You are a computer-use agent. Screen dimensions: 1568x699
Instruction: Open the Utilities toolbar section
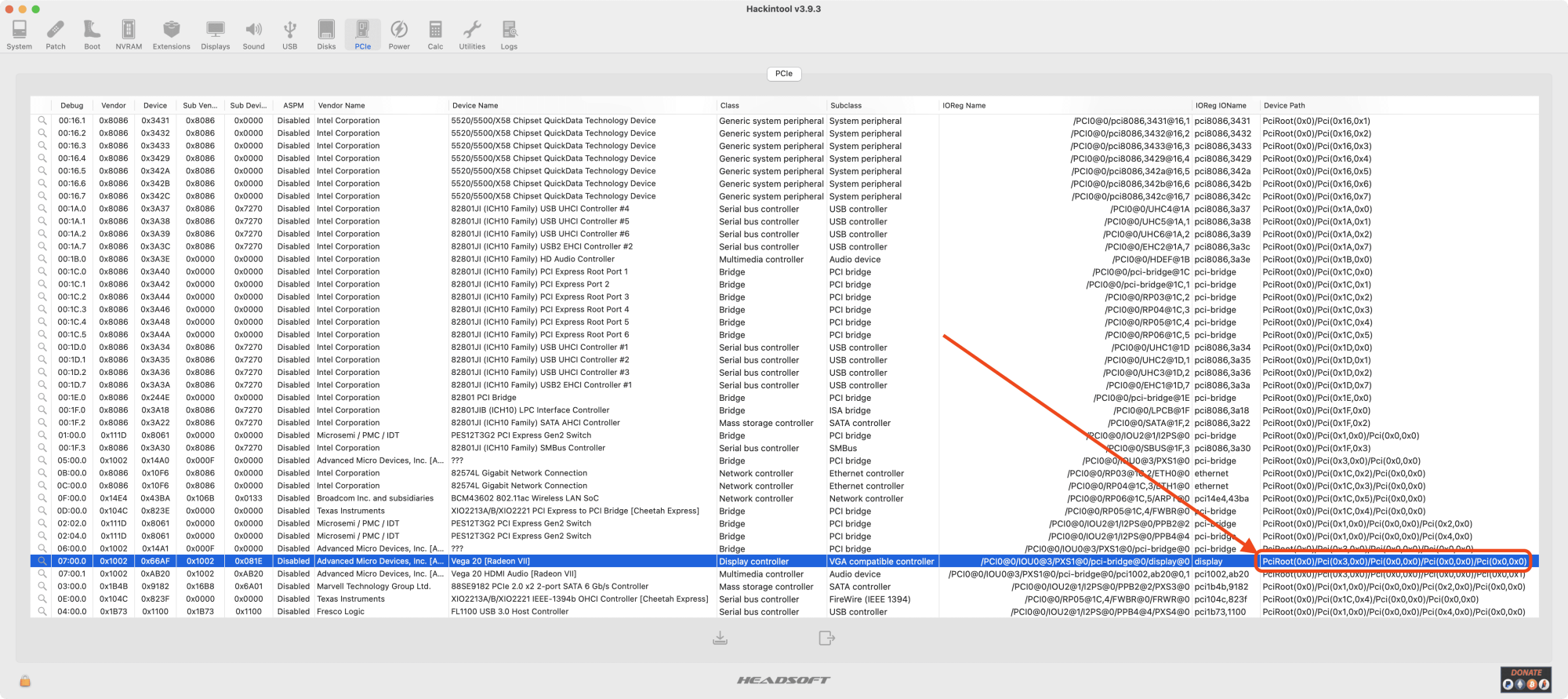[472, 35]
